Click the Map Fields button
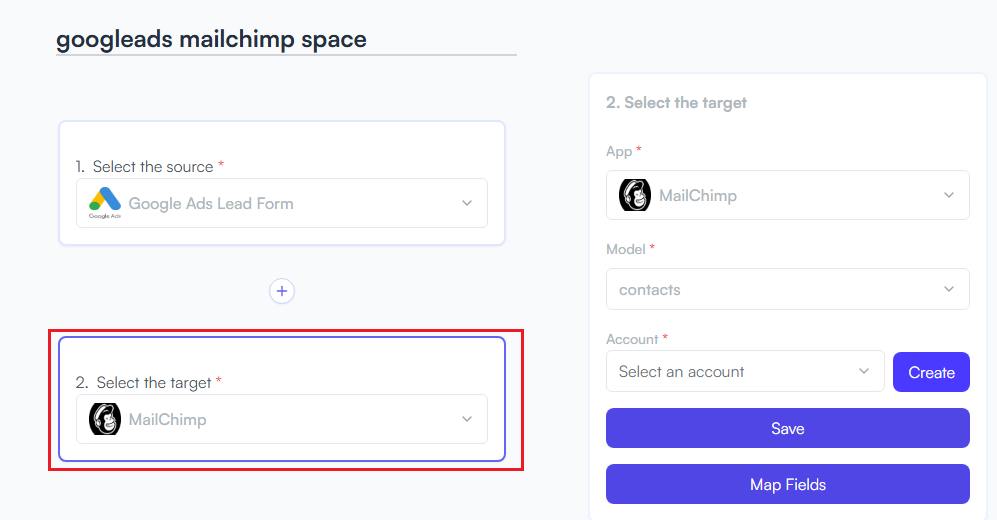Viewport: 997px width, 520px height. [787, 484]
